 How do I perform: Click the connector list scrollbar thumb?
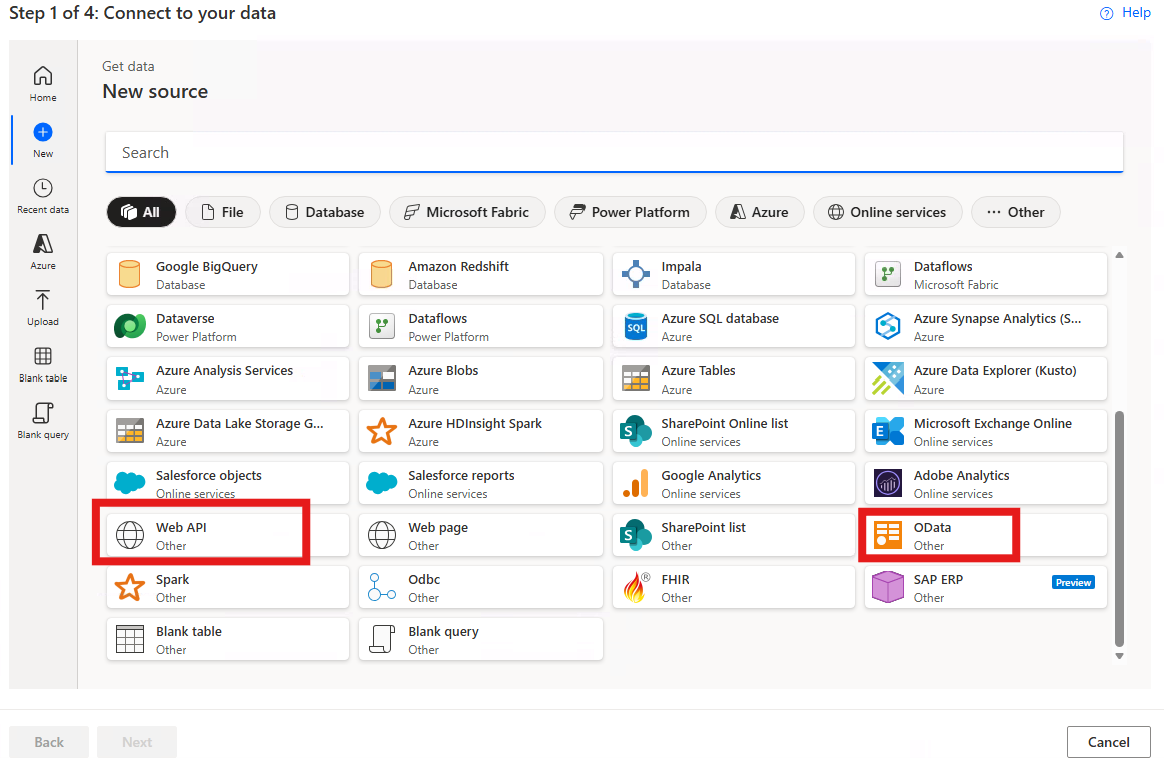click(1119, 529)
